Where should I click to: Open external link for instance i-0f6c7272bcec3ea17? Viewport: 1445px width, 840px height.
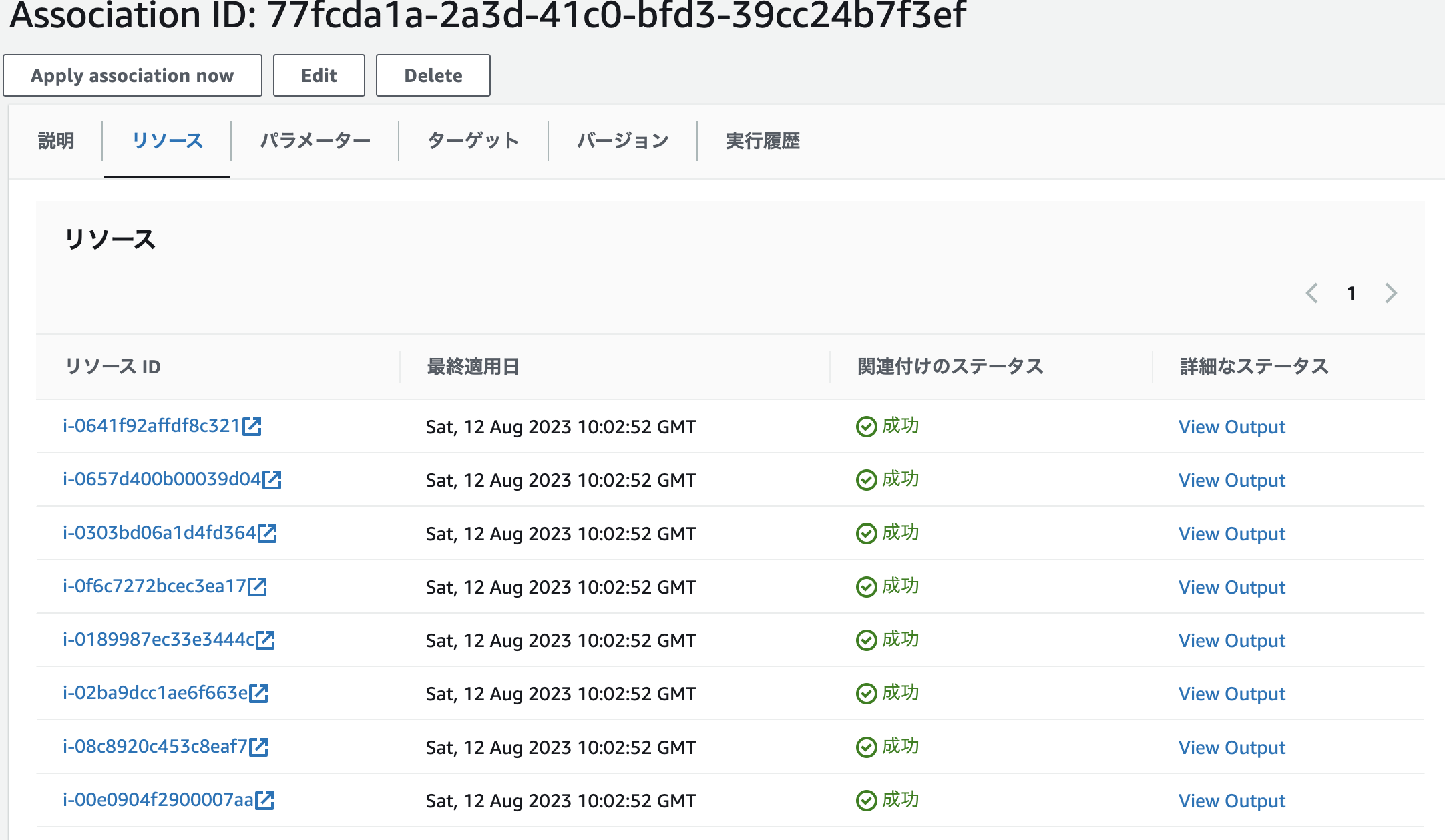258,587
